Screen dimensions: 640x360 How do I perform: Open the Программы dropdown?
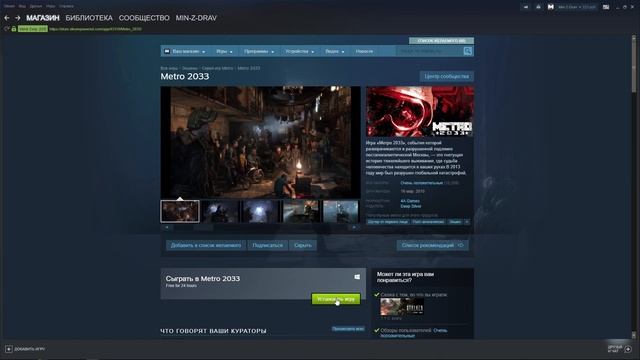click(259, 51)
